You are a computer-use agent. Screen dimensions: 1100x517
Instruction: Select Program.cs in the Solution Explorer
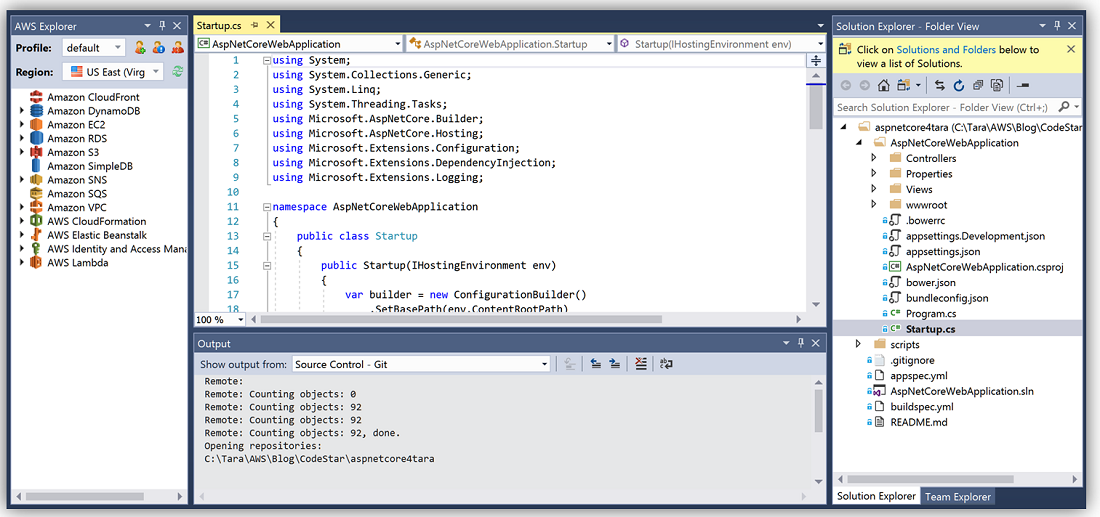pyautogui.click(x=930, y=313)
